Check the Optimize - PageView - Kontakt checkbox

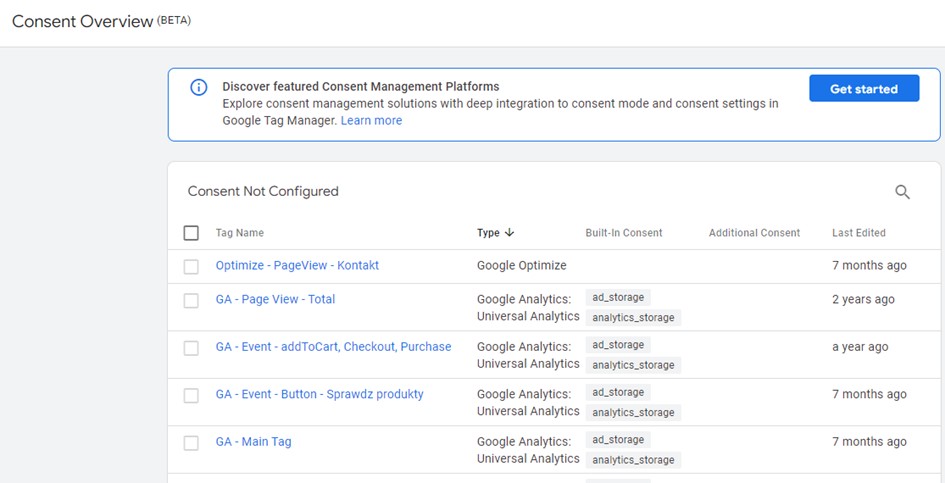(191, 267)
